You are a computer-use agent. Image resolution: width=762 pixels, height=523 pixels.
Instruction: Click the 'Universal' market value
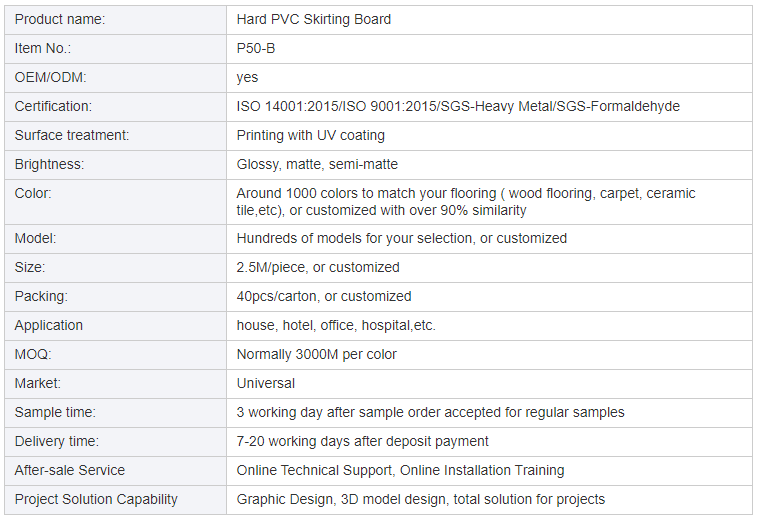click(x=266, y=383)
